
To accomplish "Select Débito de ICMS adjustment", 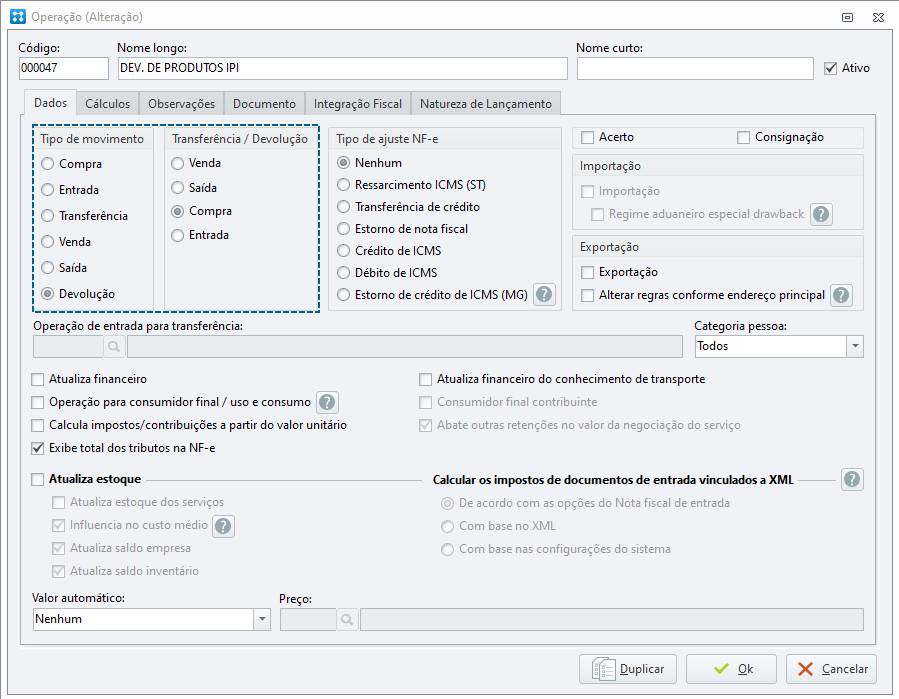I will click(343, 272).
